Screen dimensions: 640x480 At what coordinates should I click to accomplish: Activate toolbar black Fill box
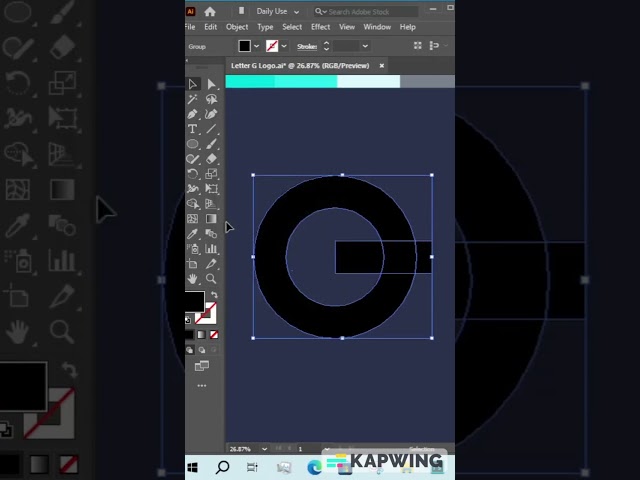point(195,302)
